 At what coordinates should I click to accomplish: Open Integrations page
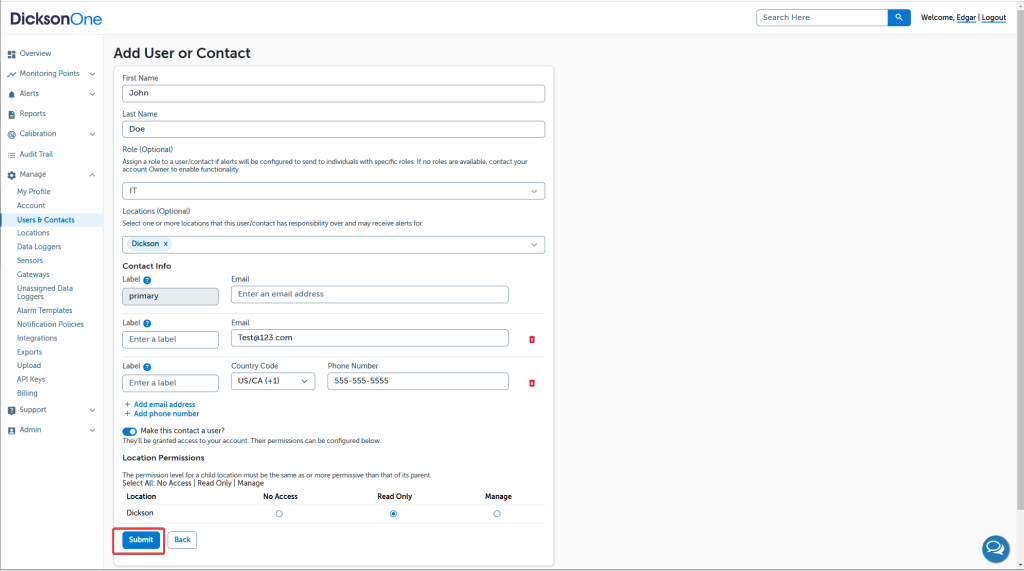(x=37, y=338)
